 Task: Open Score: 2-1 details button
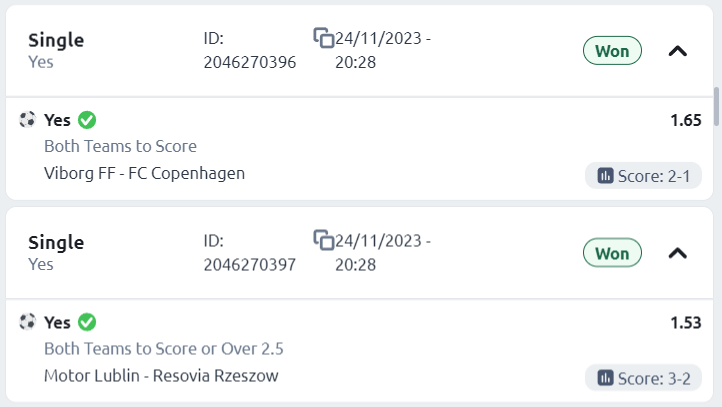643,175
